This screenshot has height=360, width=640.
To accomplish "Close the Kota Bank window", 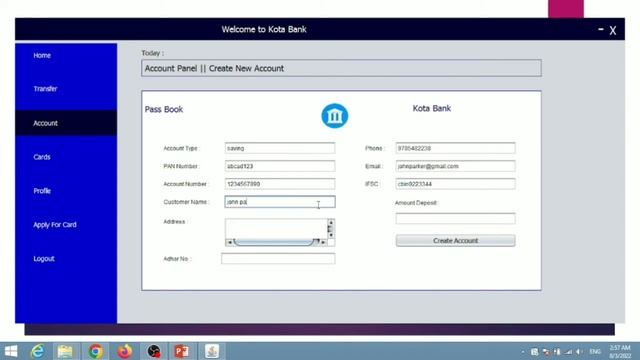I will click(613, 31).
